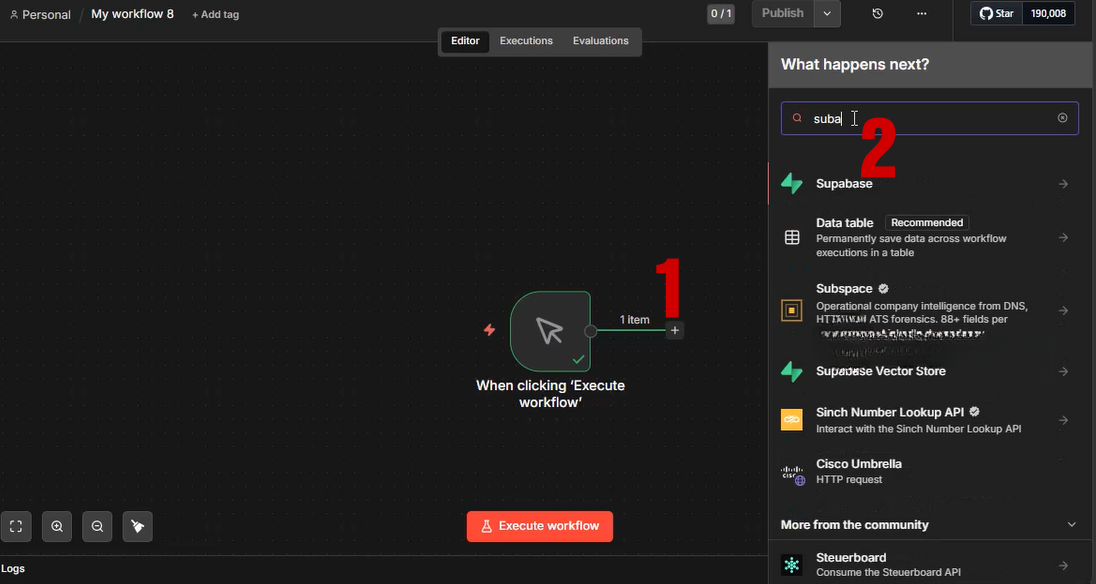Select the Subspace node result
The width and height of the screenshot is (1096, 584).
[932, 310]
